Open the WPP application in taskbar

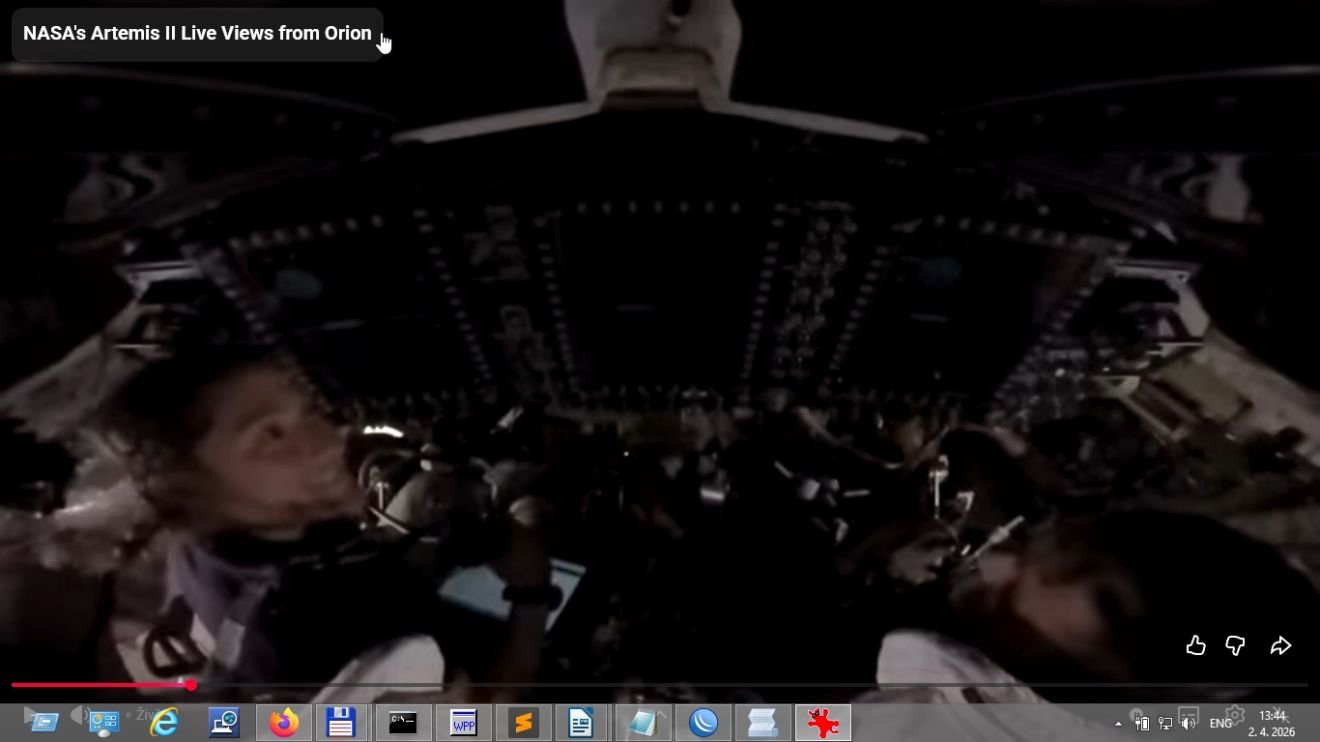[463, 722]
